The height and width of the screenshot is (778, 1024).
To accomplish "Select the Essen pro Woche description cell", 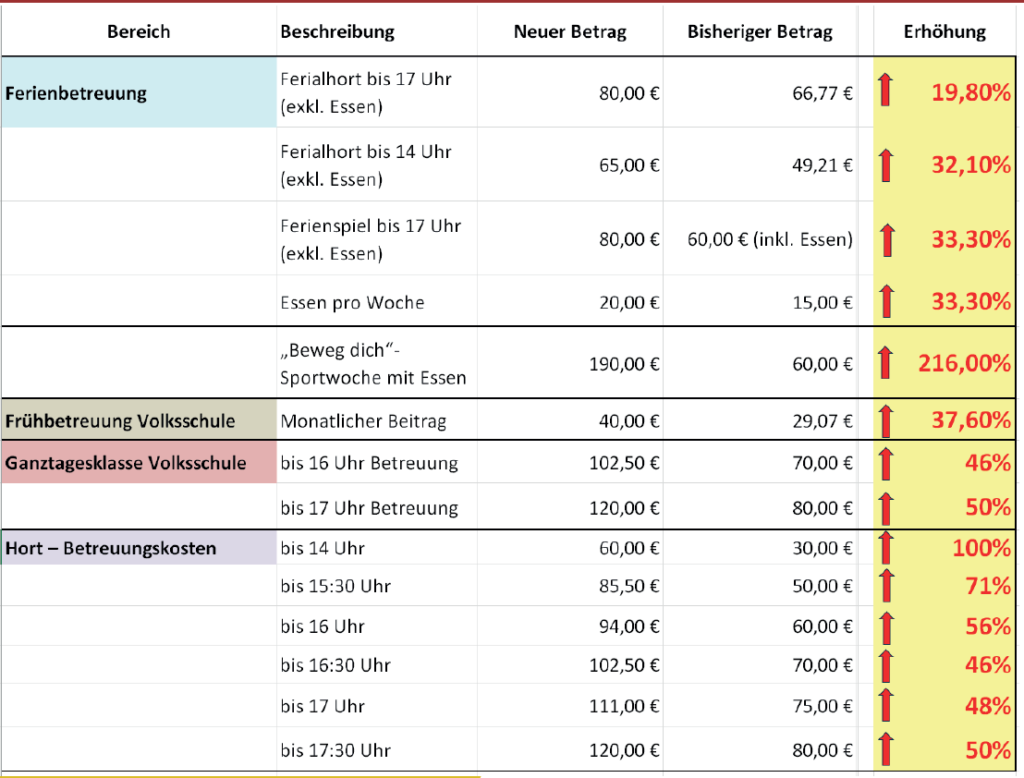I will point(353,303).
